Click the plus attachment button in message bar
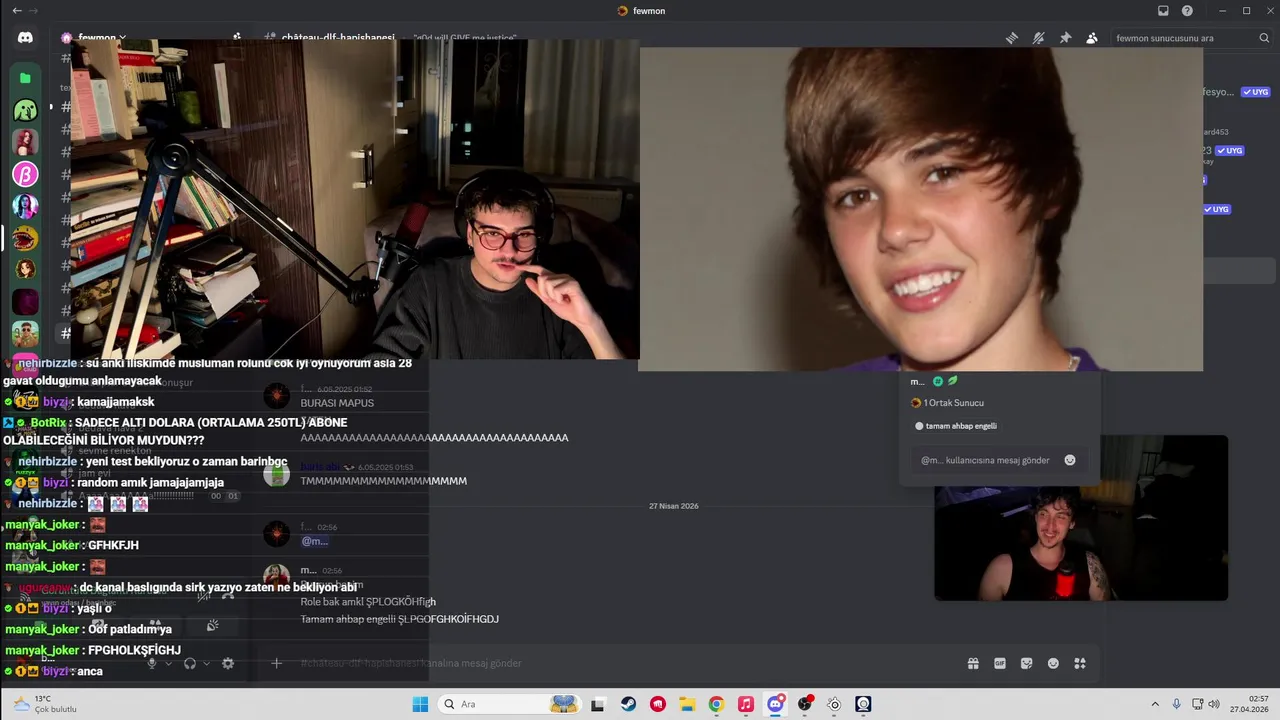Image resolution: width=1280 pixels, height=720 pixels. [x=277, y=663]
